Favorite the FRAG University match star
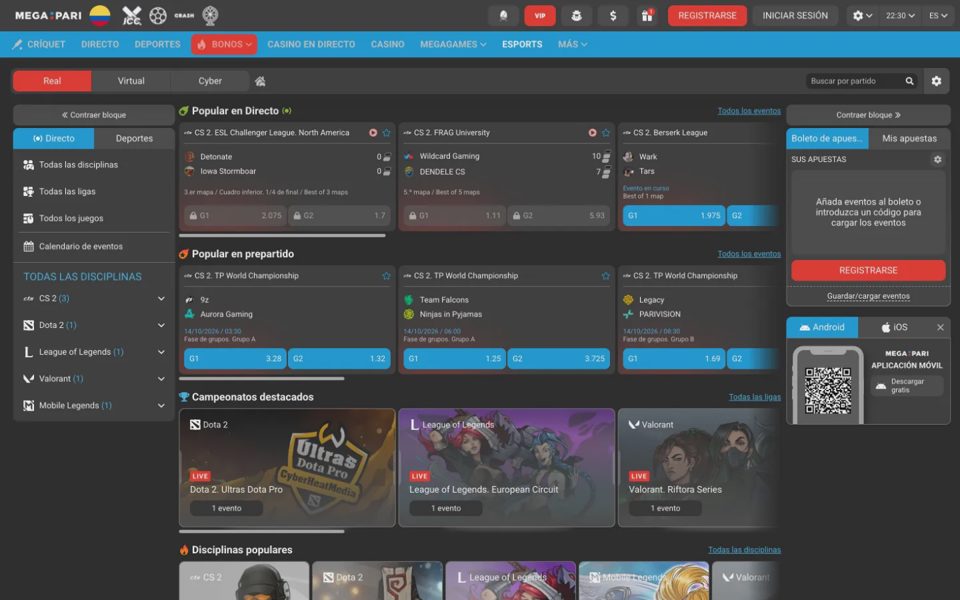 (x=606, y=133)
